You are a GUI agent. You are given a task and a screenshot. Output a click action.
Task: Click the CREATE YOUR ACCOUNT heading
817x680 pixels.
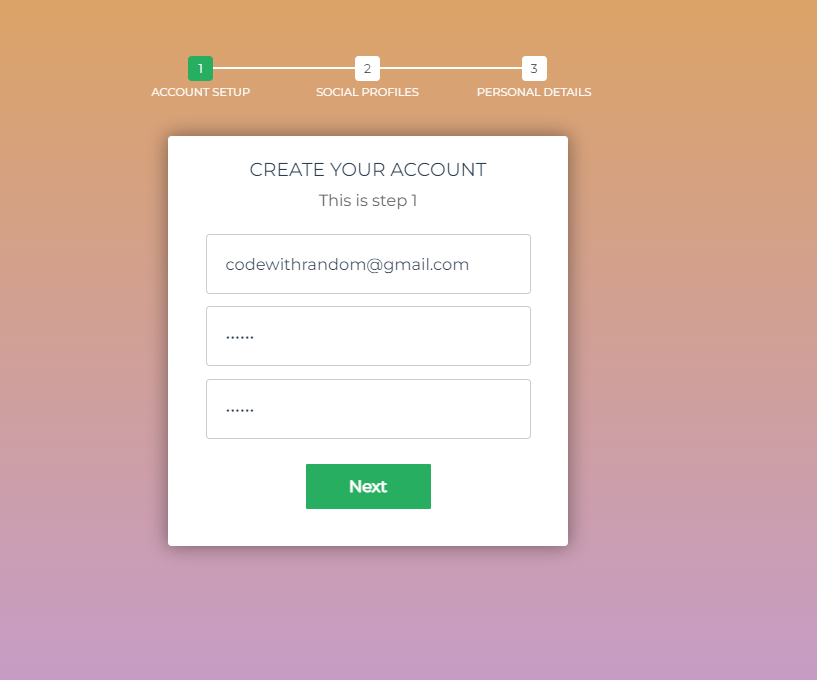[368, 170]
